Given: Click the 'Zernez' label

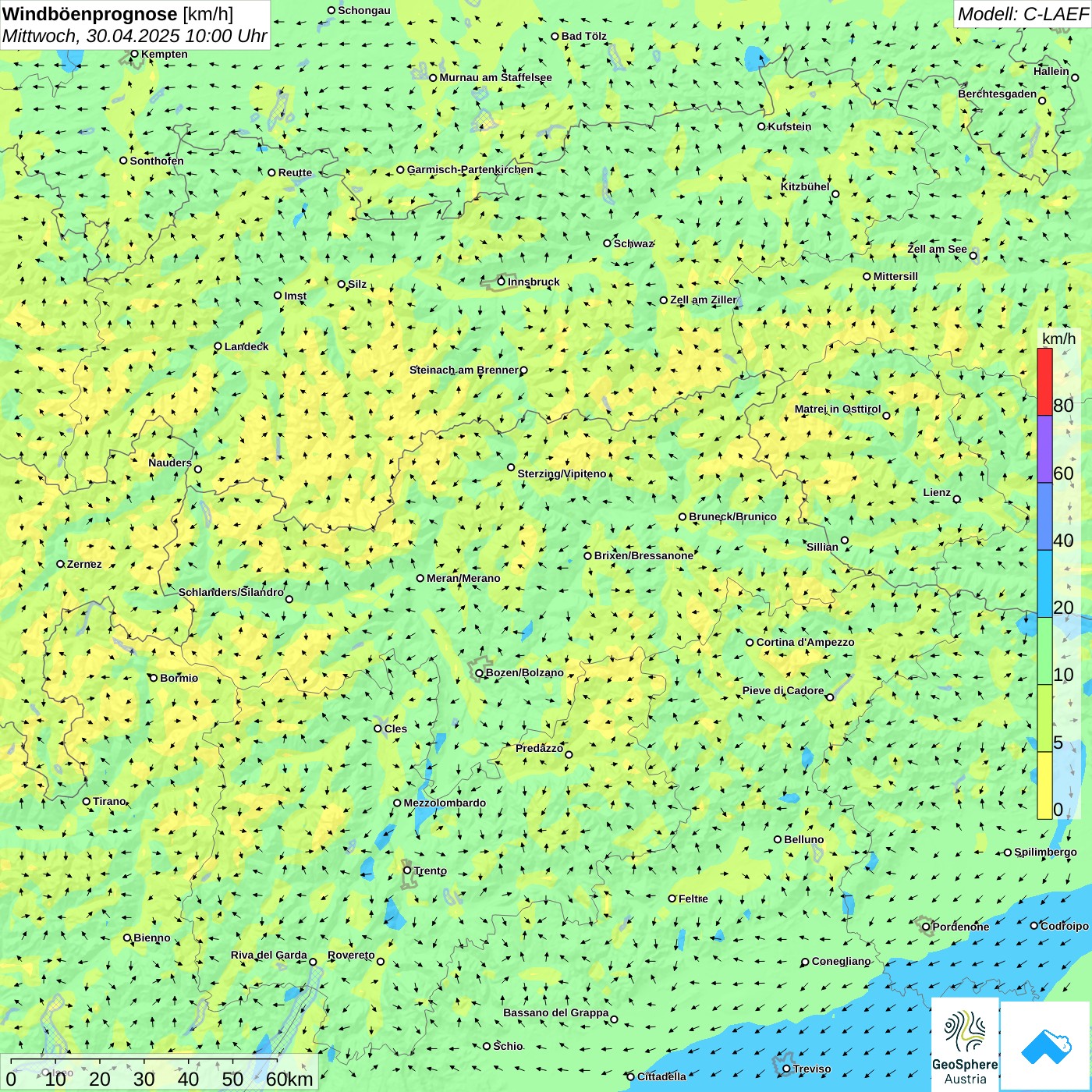Looking at the screenshot, I should 84,564.
